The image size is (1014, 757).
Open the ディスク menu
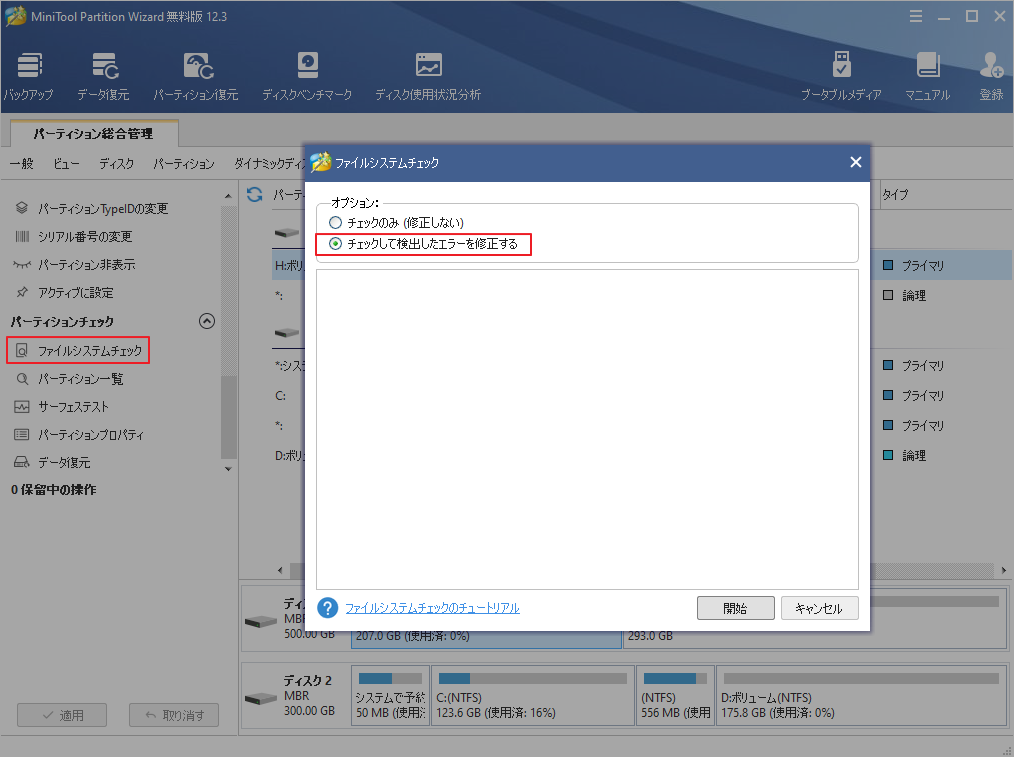(116, 164)
